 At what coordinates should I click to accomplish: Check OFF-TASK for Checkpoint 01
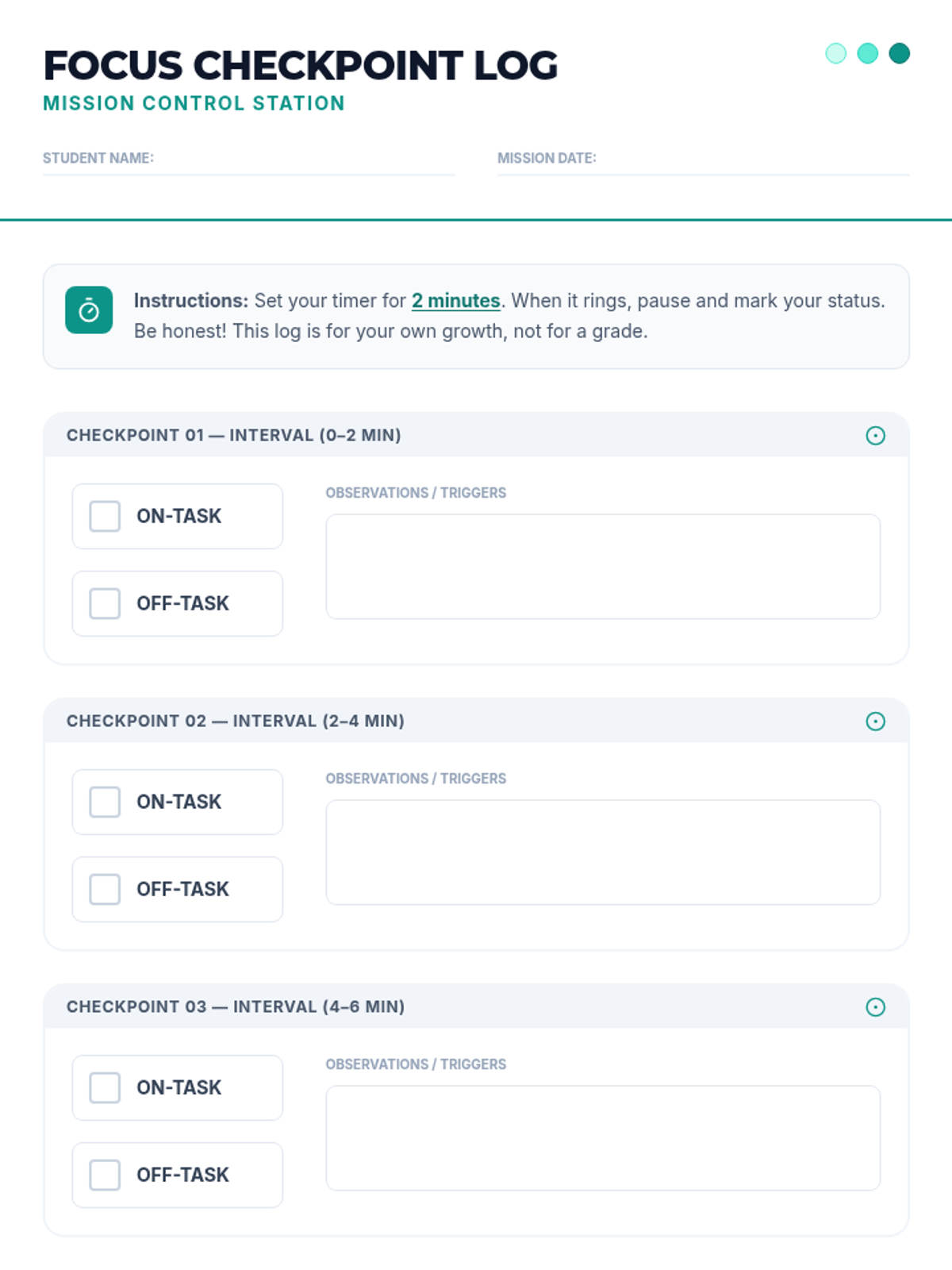pos(105,603)
